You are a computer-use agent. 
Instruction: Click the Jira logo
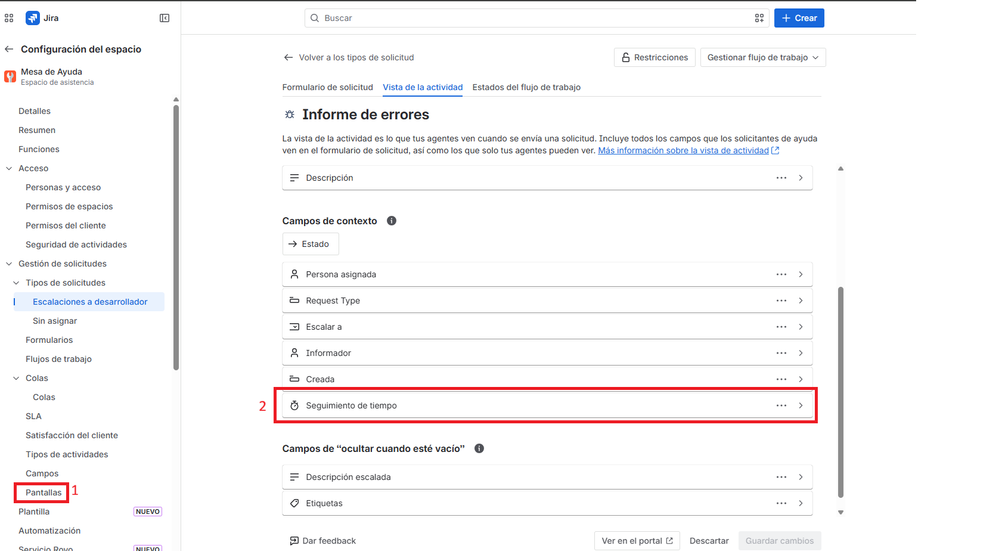tap(32, 18)
